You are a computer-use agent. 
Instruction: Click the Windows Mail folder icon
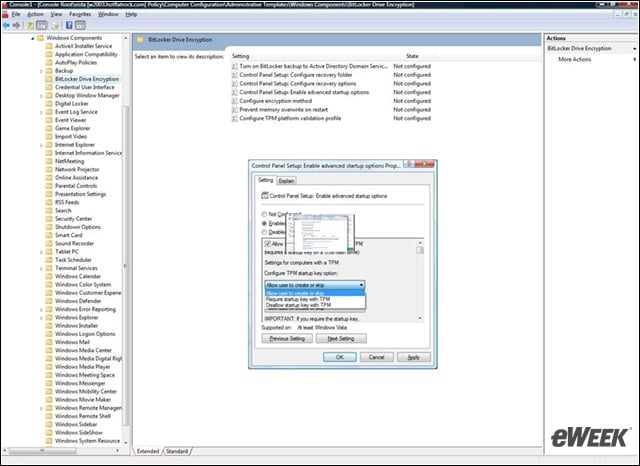coord(49,342)
